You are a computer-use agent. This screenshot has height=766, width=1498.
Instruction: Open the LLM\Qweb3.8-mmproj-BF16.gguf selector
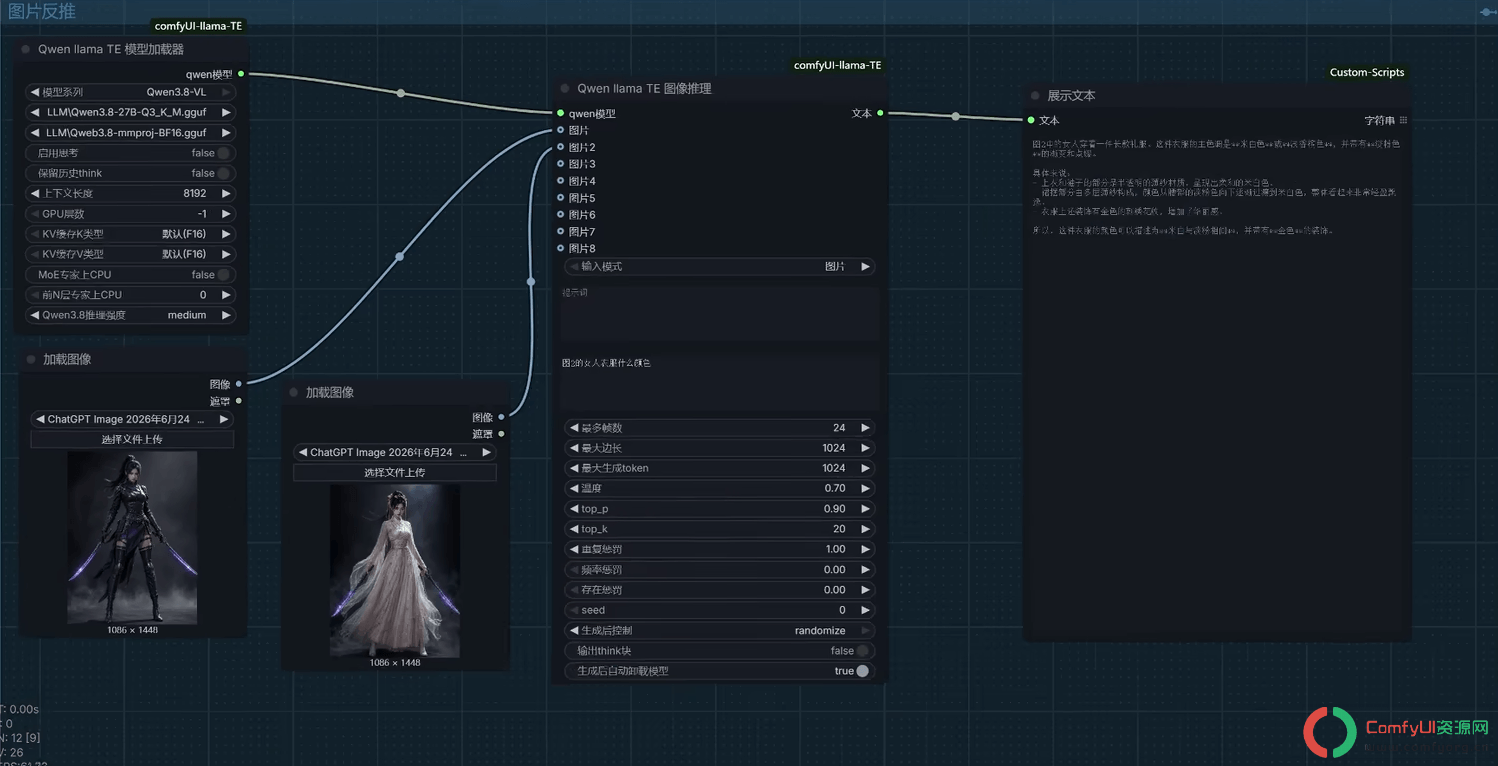130,132
